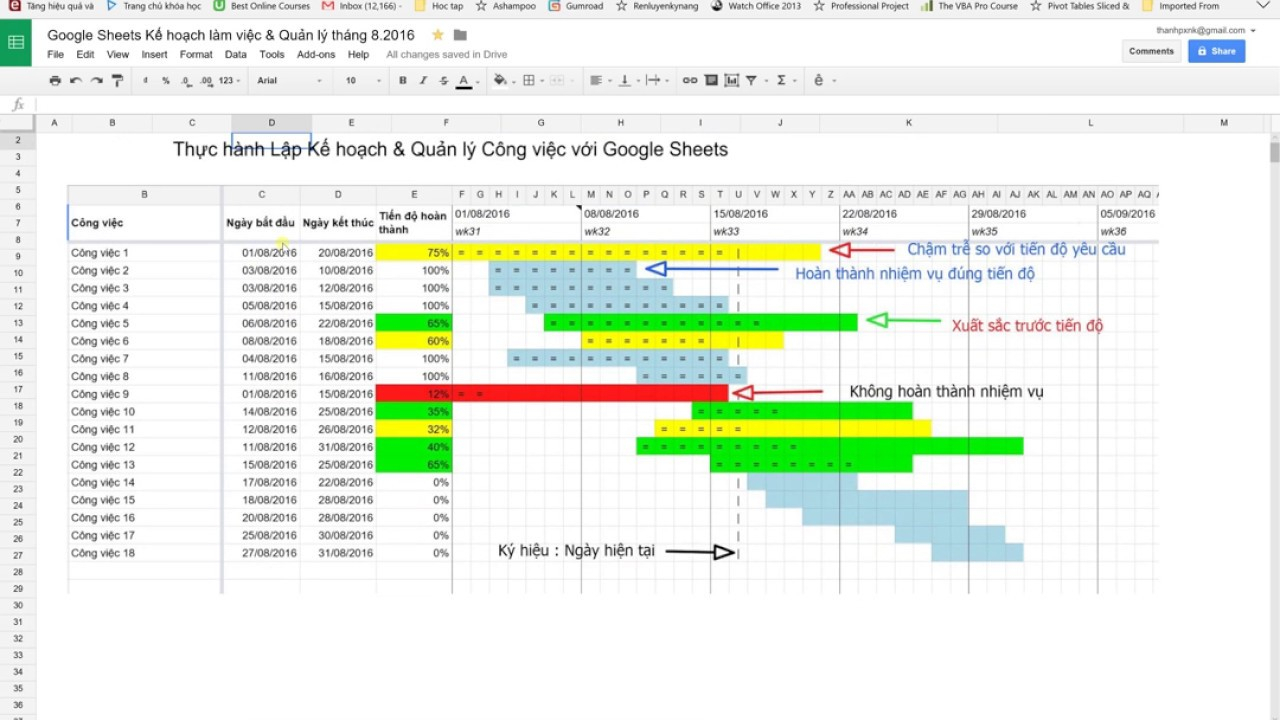Go to Sheets home via green logo
Image resolution: width=1280 pixels, height=720 pixels.
(x=16, y=42)
